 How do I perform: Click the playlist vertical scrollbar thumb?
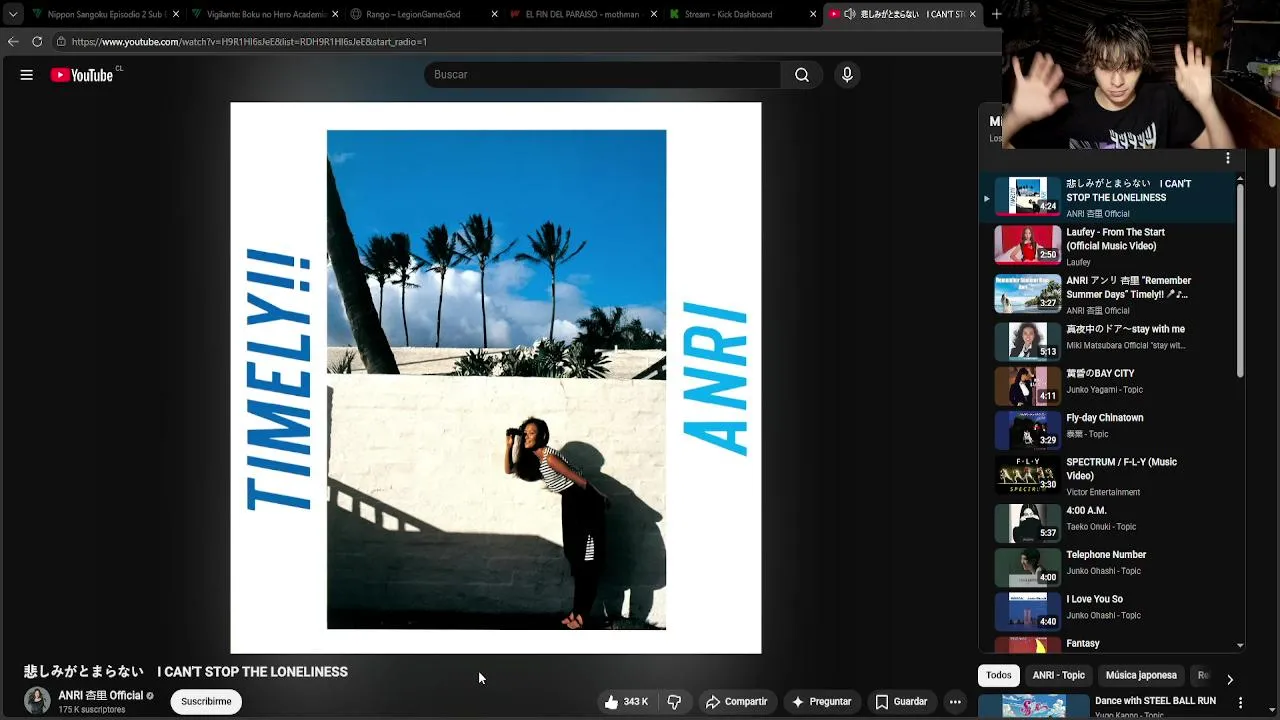(x=1240, y=280)
